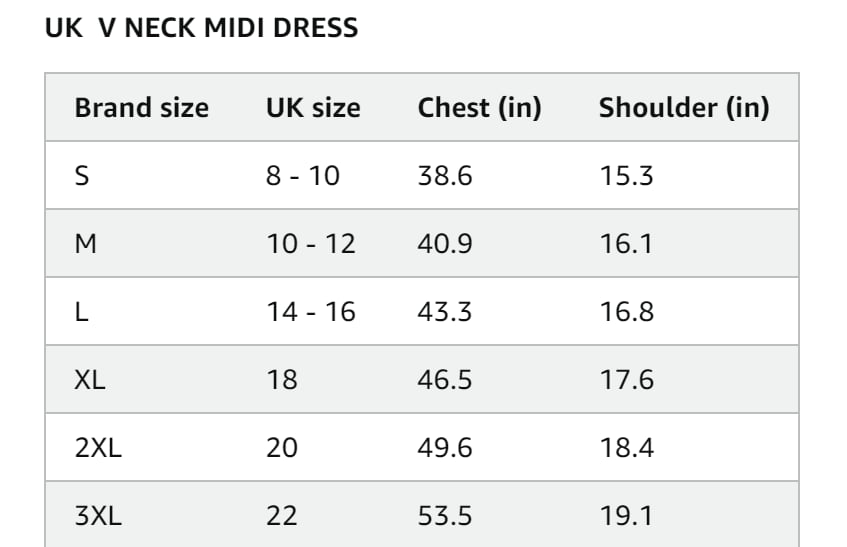Click chest value 46.5

click(x=445, y=380)
